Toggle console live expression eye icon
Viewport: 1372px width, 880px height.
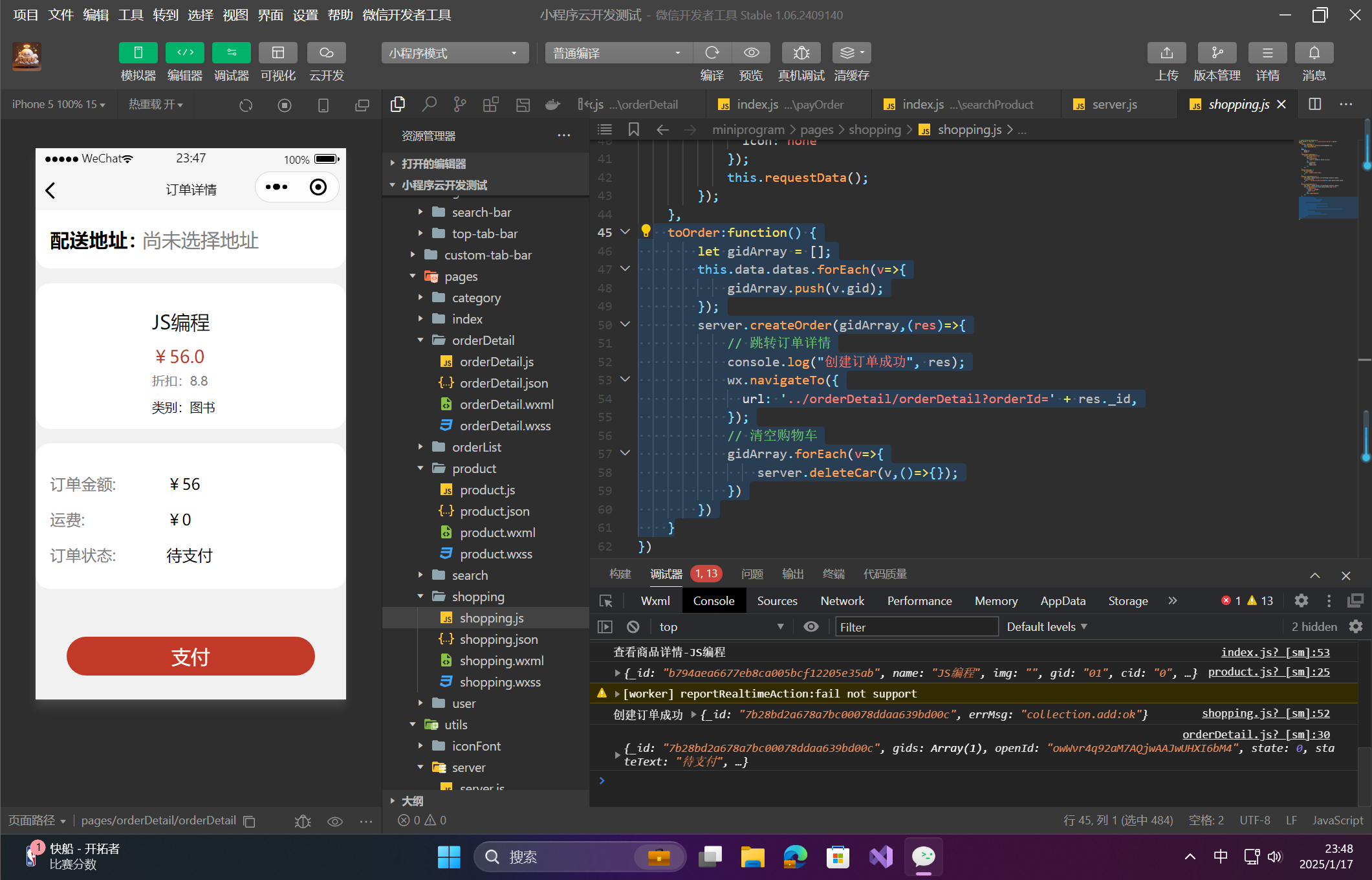pos(811,626)
